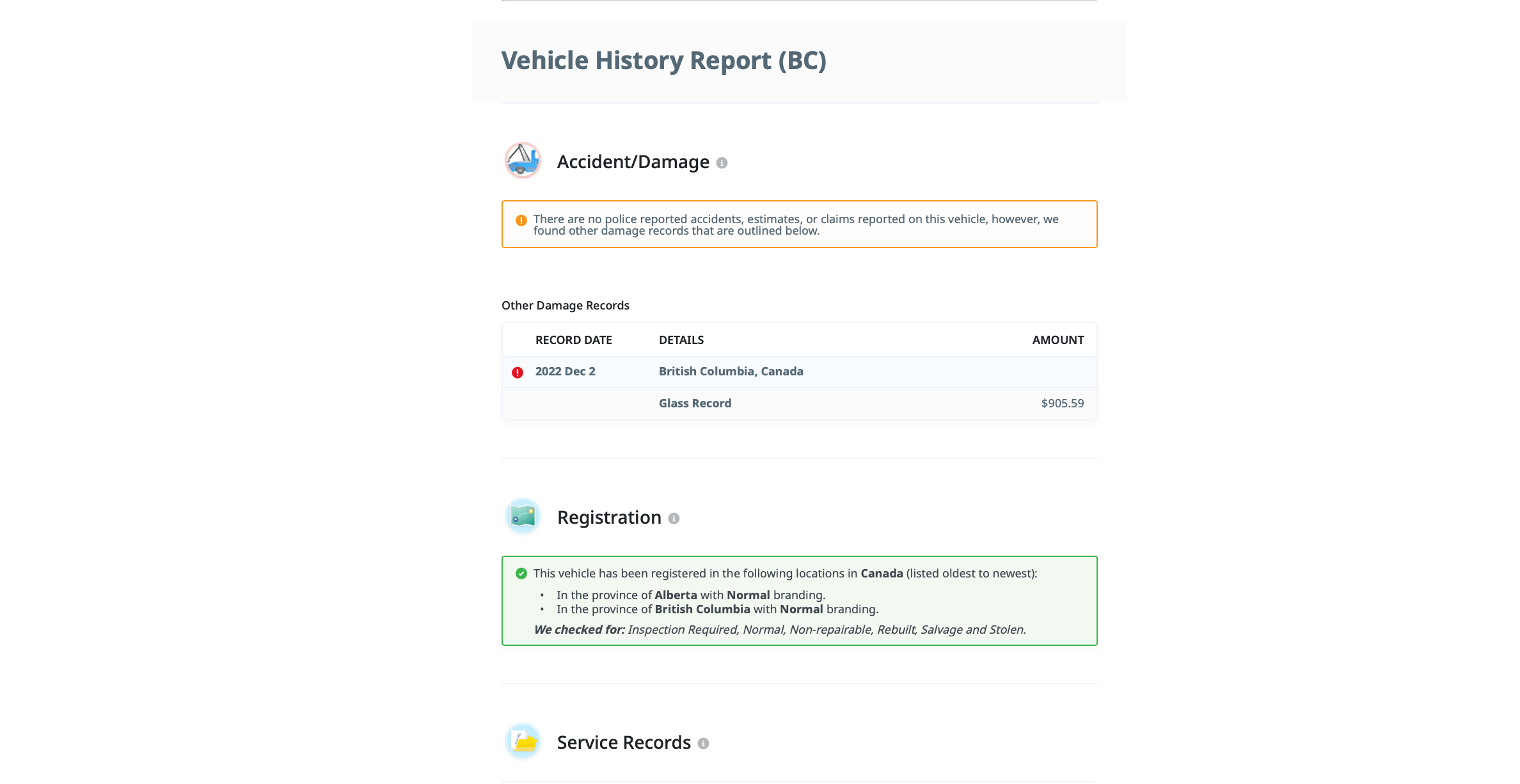Click the Accident/Damage section heading
Viewport: 1520px width, 784px height.
[633, 162]
